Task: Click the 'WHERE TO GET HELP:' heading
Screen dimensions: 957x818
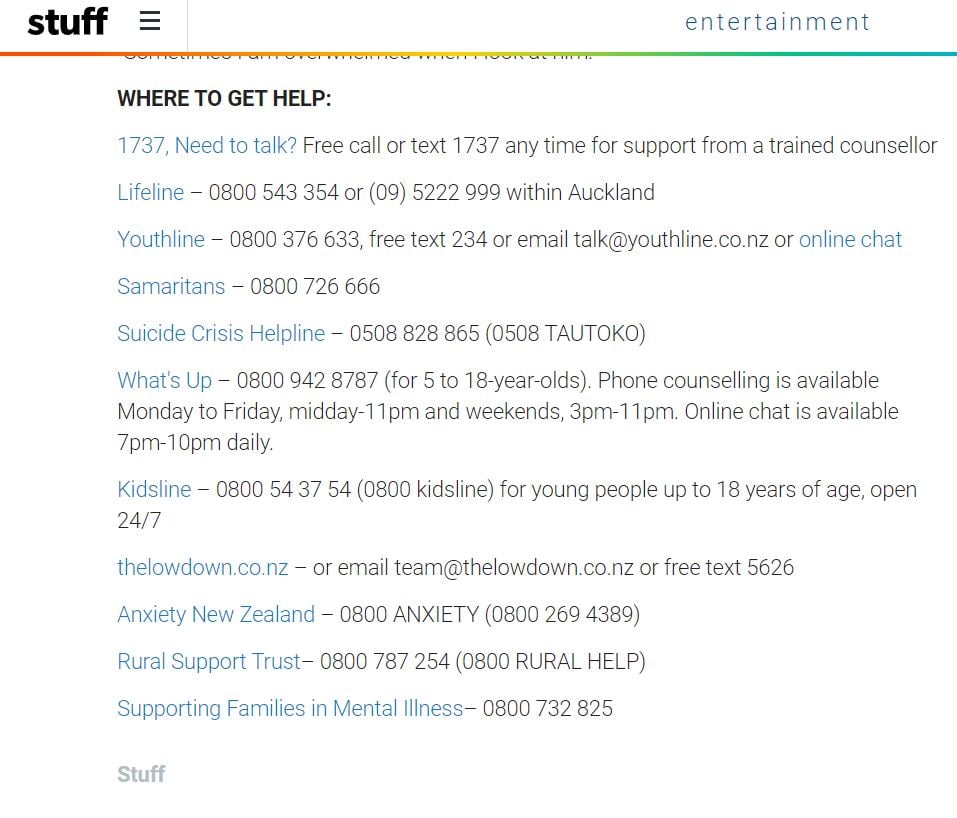Action: (224, 98)
